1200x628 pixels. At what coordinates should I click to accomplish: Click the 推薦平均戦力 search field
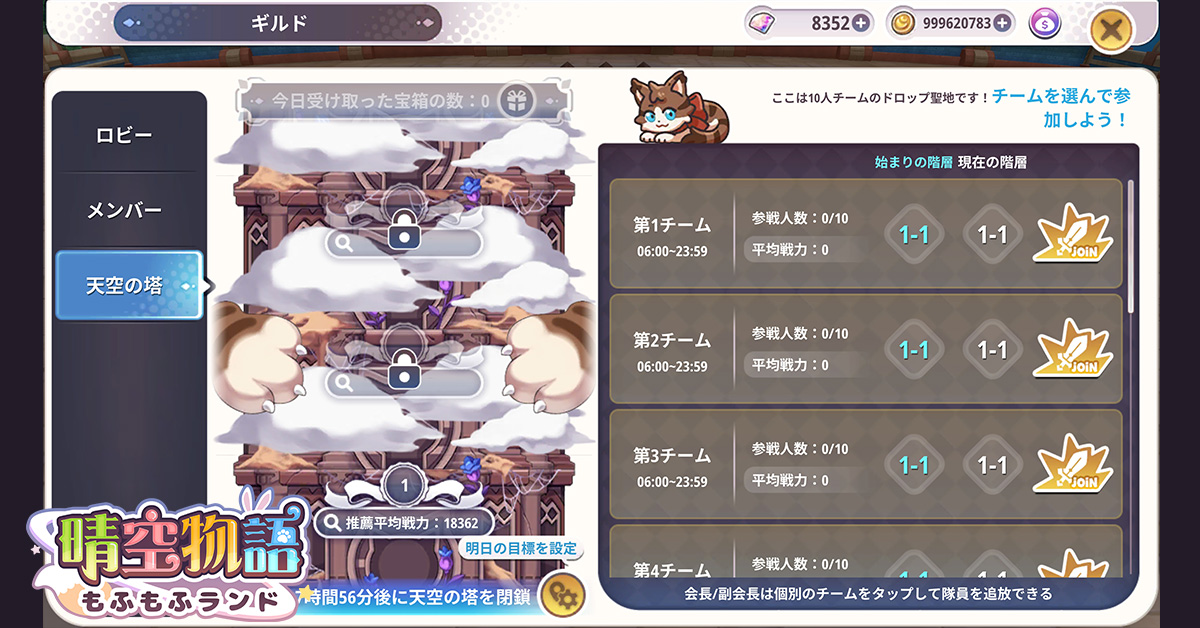(404, 522)
